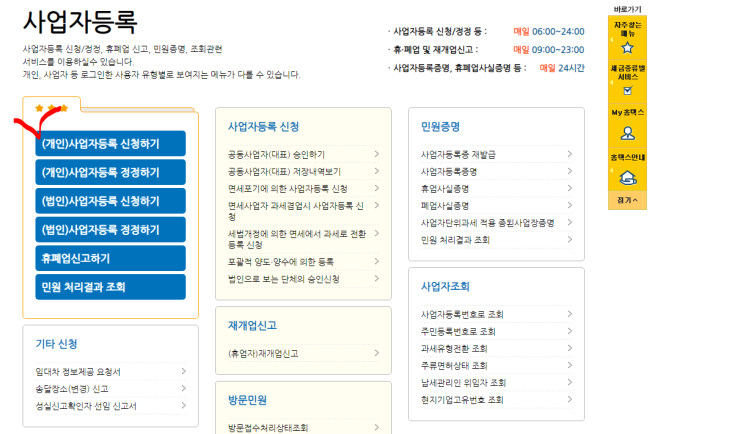Click the 사업자등록 page title
Viewport: 743px width, 434px height.
point(80,21)
